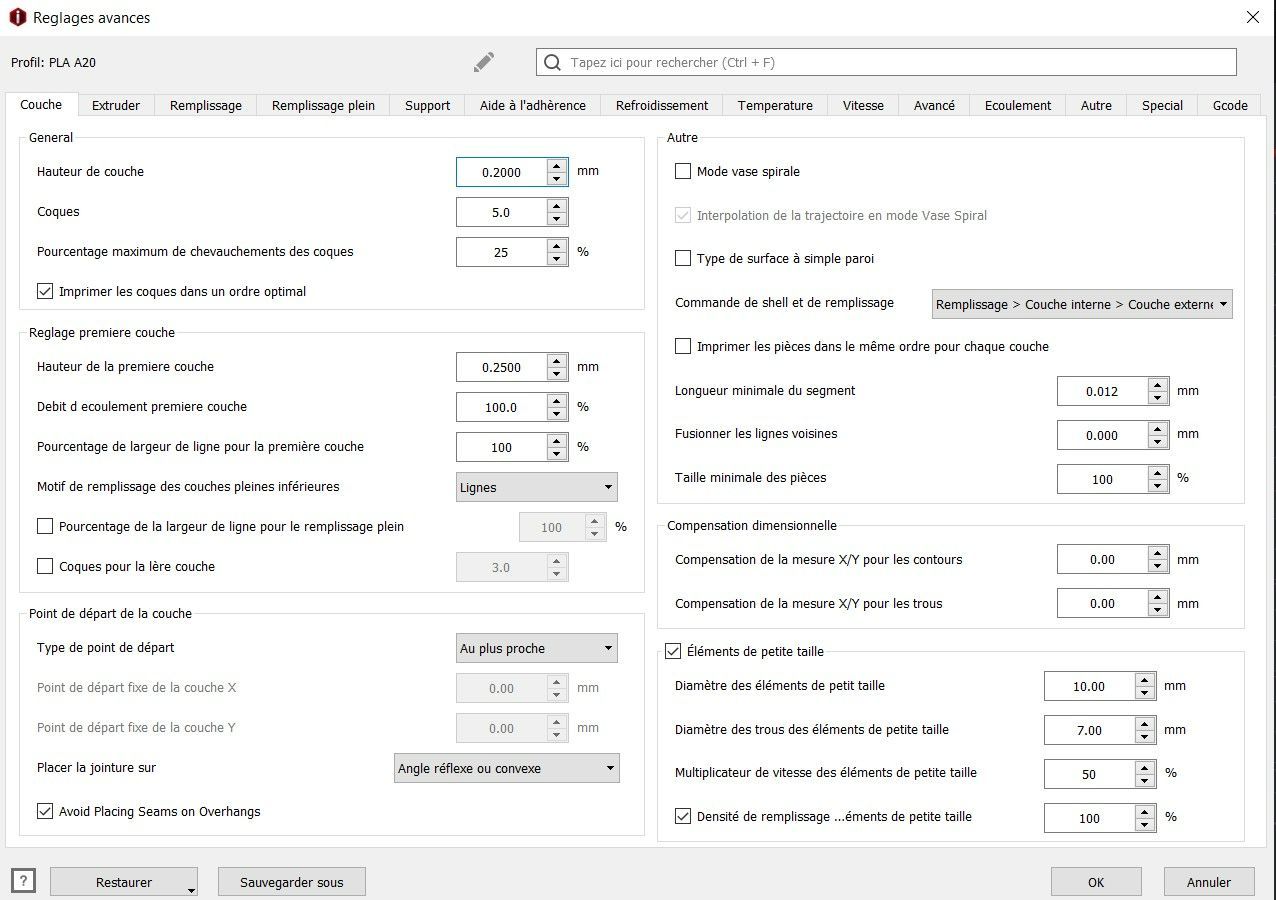Open Motif de remplissage Lignes dropdown
This screenshot has width=1276, height=900.
pos(537,487)
